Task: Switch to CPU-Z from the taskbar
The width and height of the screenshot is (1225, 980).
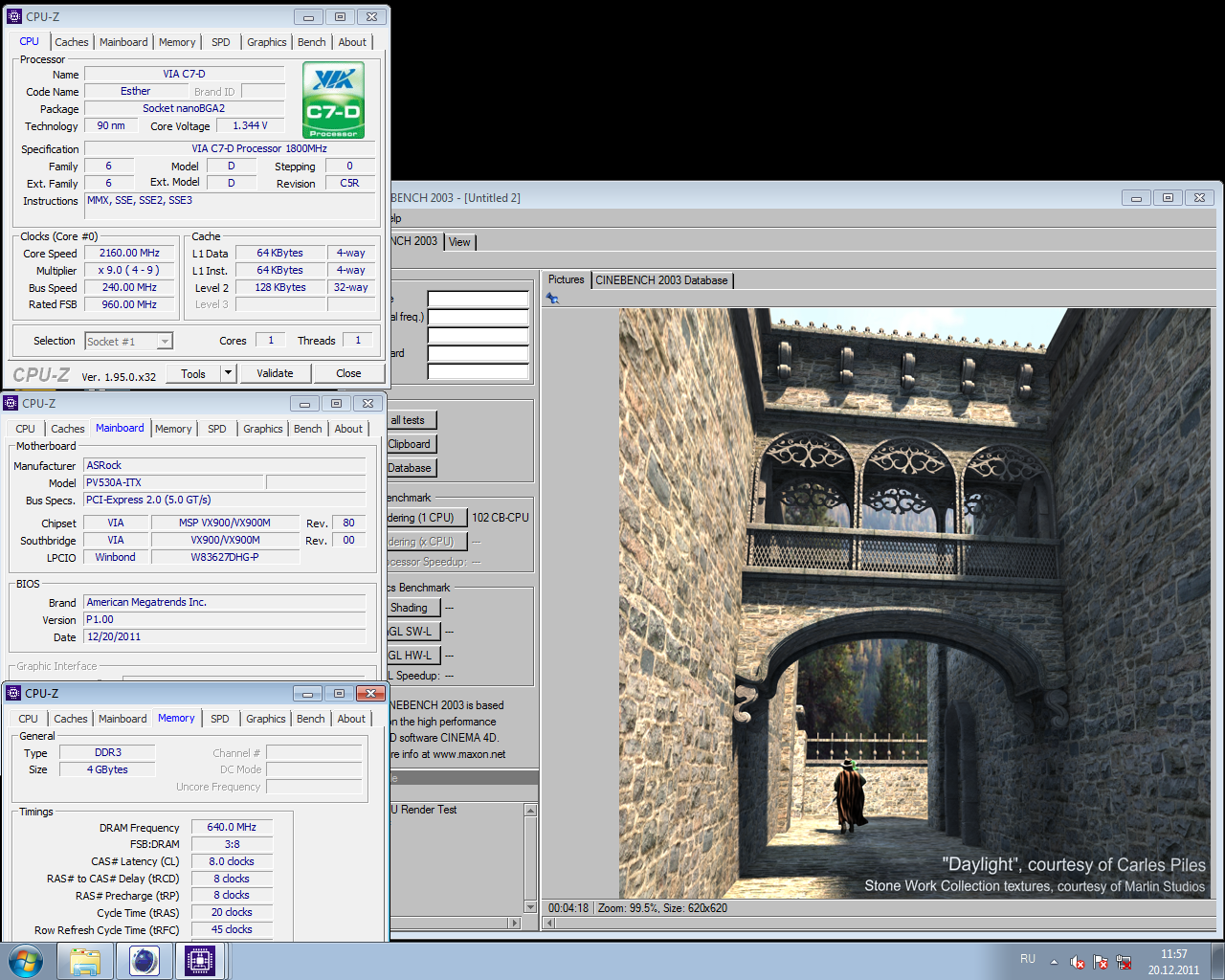Action: 200,961
